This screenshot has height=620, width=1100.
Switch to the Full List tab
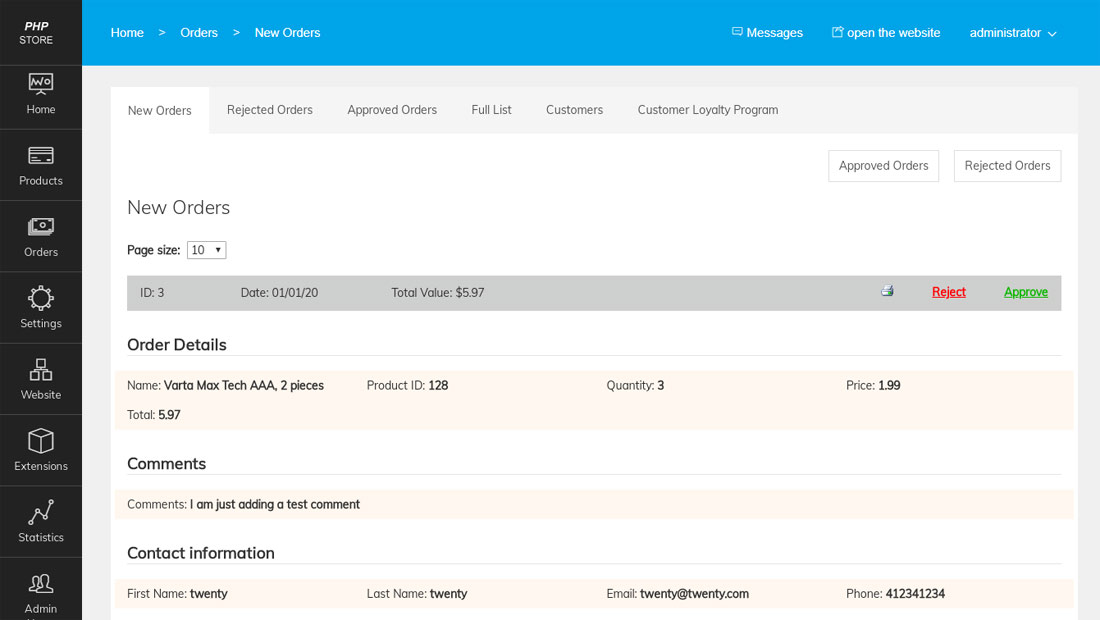coord(491,110)
